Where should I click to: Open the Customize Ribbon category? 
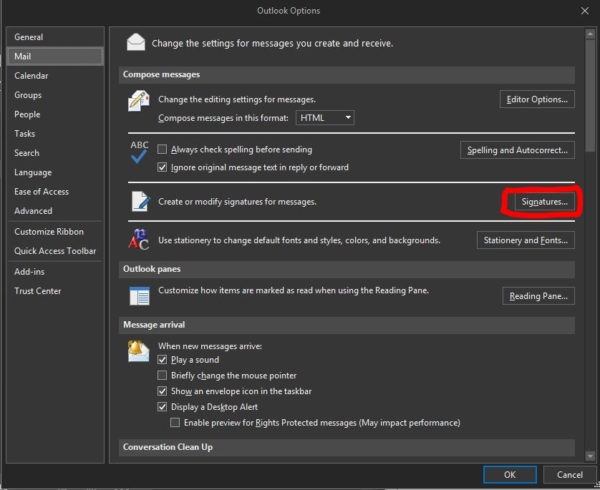tap(55, 232)
